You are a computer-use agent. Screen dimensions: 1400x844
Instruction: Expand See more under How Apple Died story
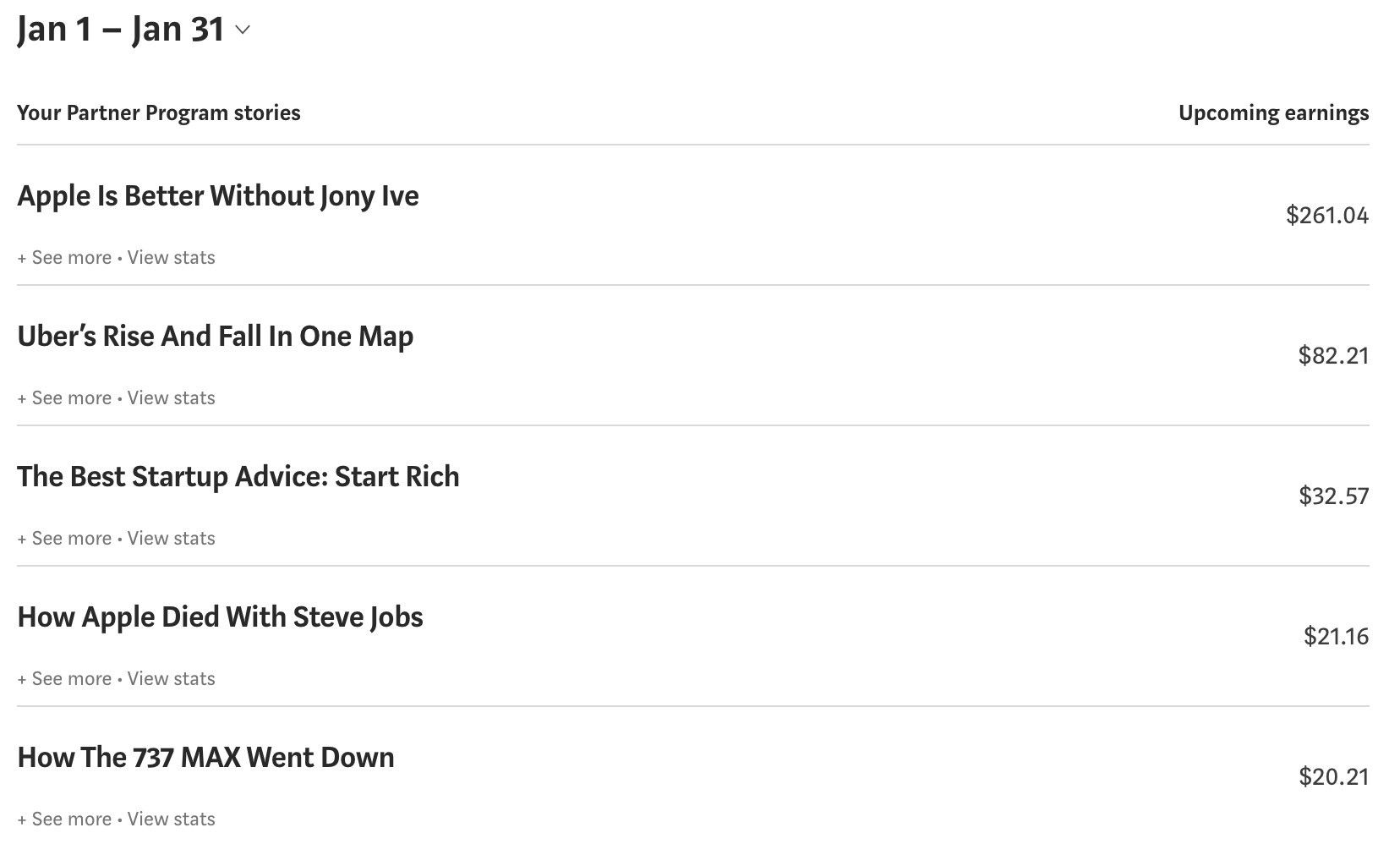64,679
